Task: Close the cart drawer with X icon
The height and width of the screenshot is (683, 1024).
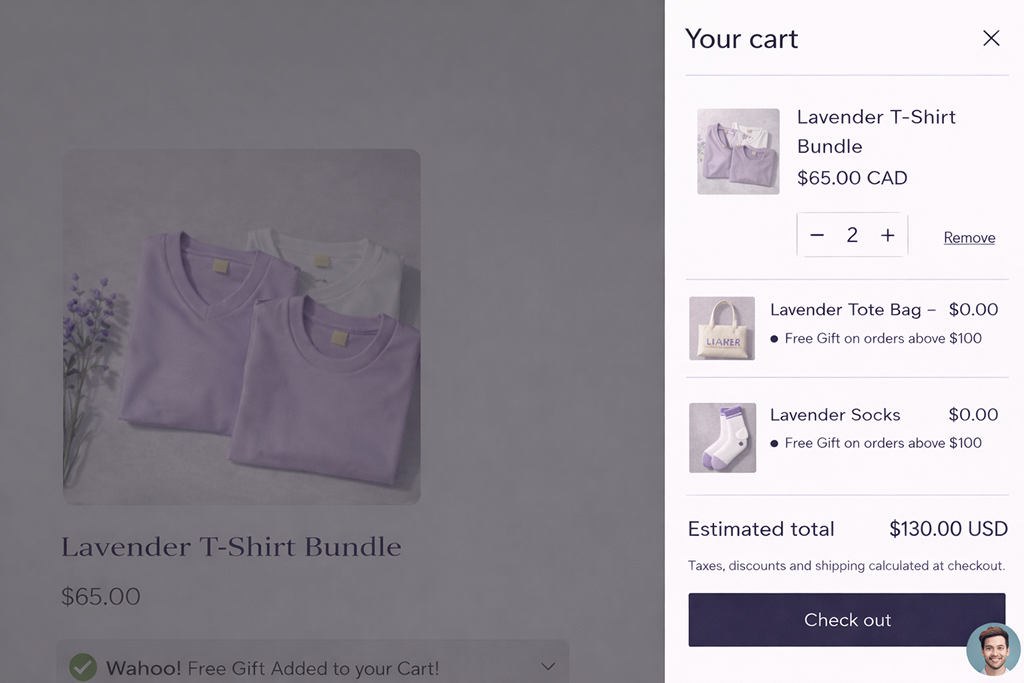Action: [991, 38]
